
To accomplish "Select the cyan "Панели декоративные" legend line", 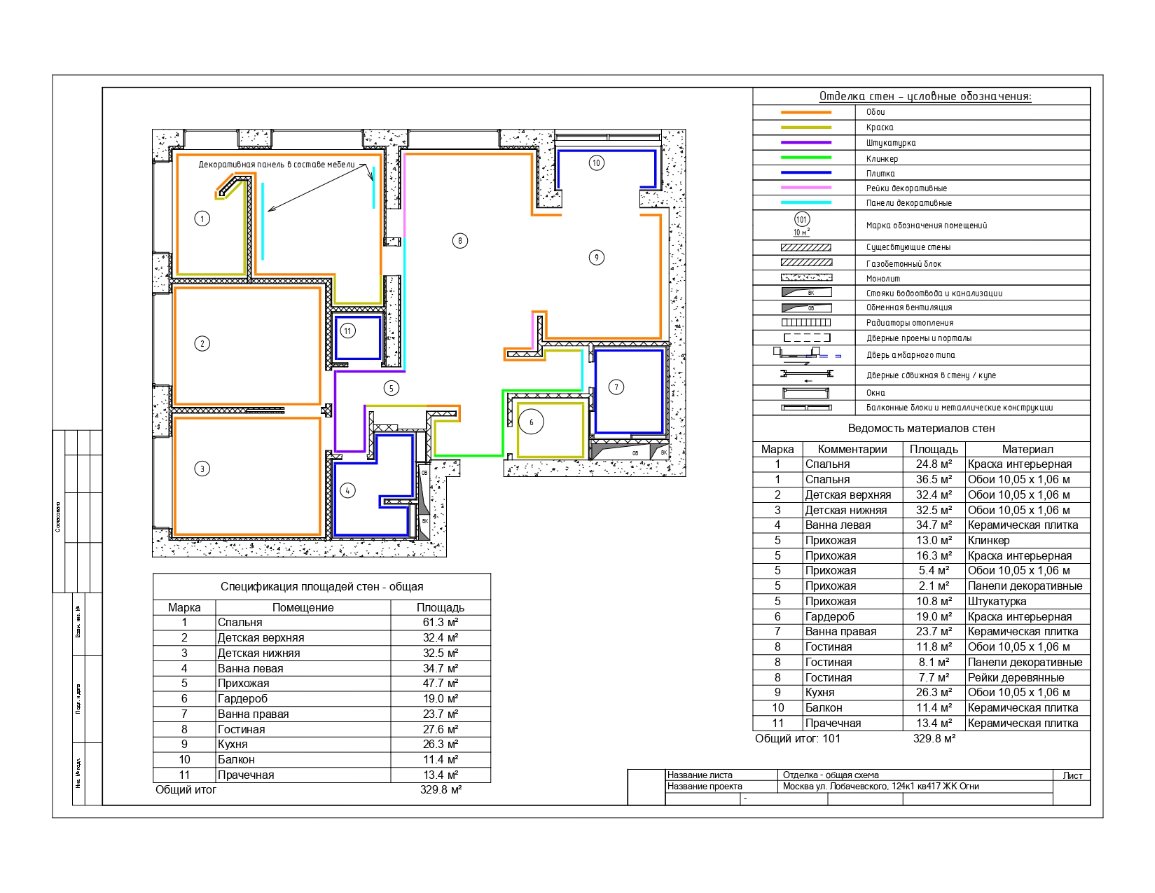I will (805, 203).
